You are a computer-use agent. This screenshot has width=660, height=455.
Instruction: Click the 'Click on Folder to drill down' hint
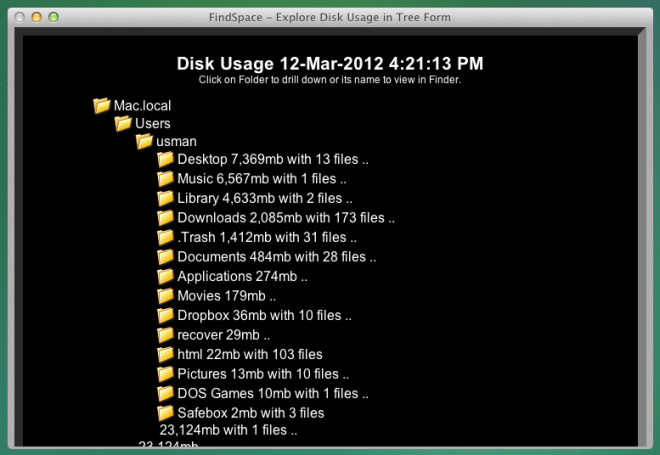tap(330, 80)
